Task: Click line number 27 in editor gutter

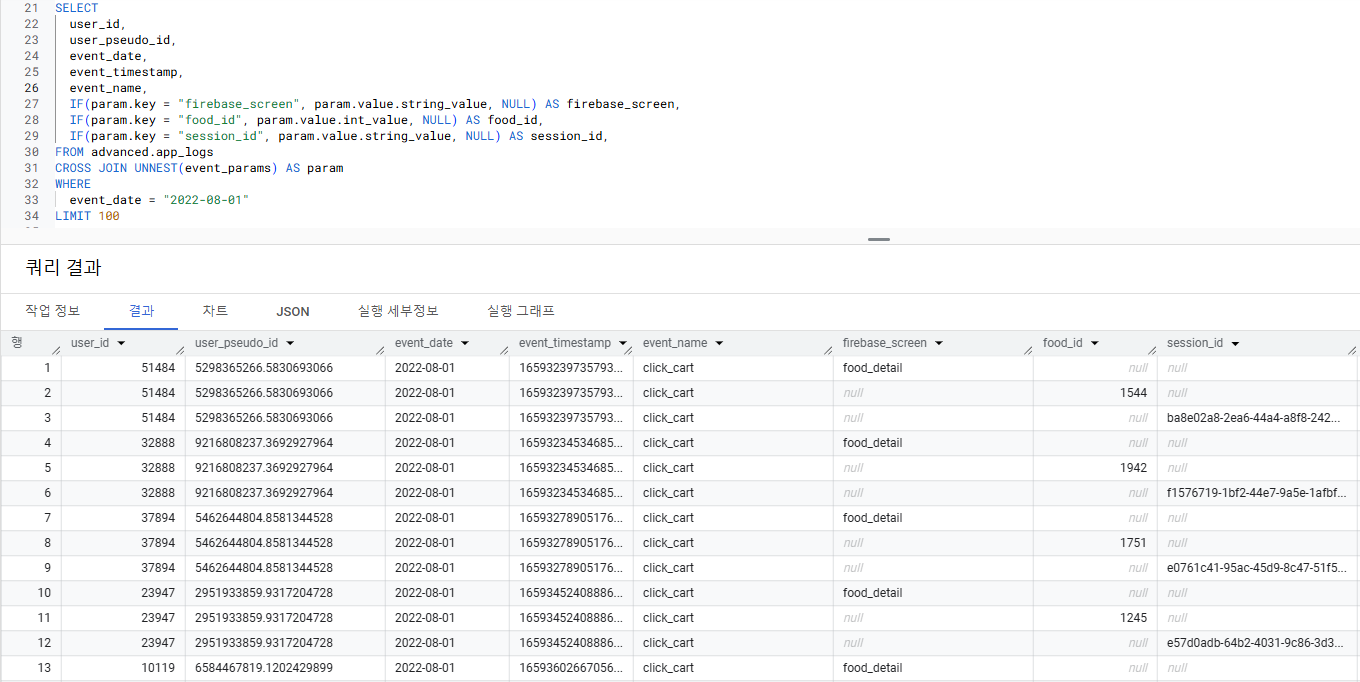Action: pyautogui.click(x=31, y=104)
